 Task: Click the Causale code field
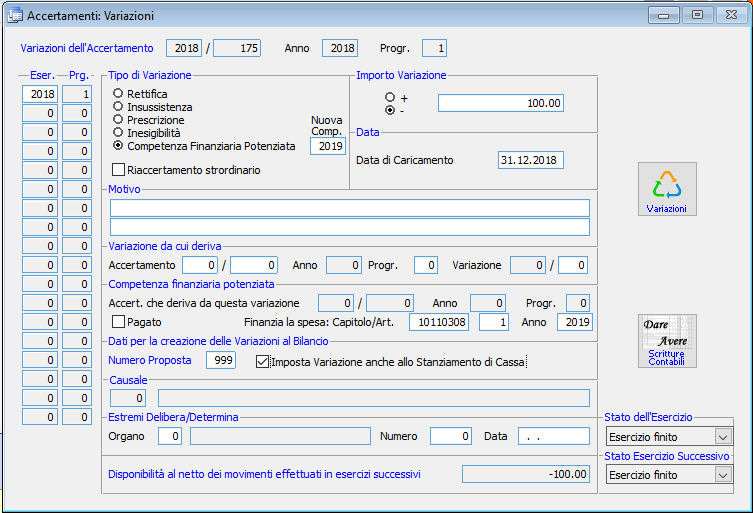128,398
